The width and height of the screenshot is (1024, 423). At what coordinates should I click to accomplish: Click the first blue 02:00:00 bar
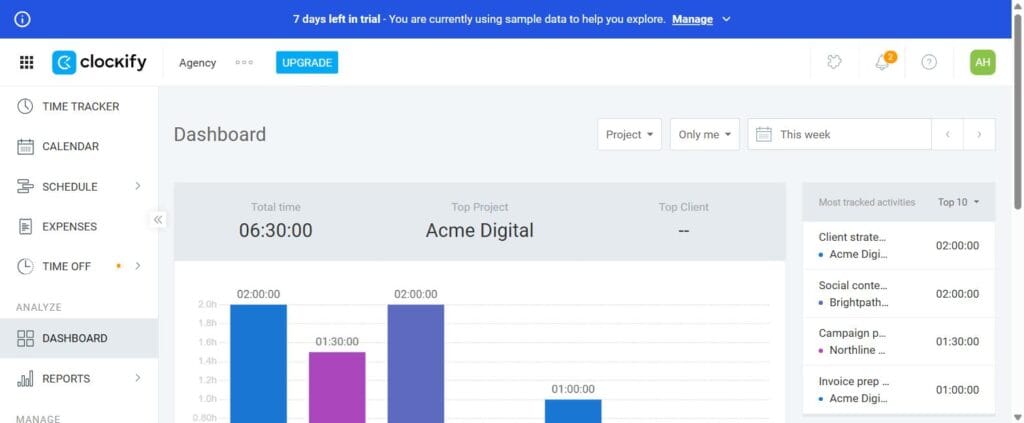259,364
